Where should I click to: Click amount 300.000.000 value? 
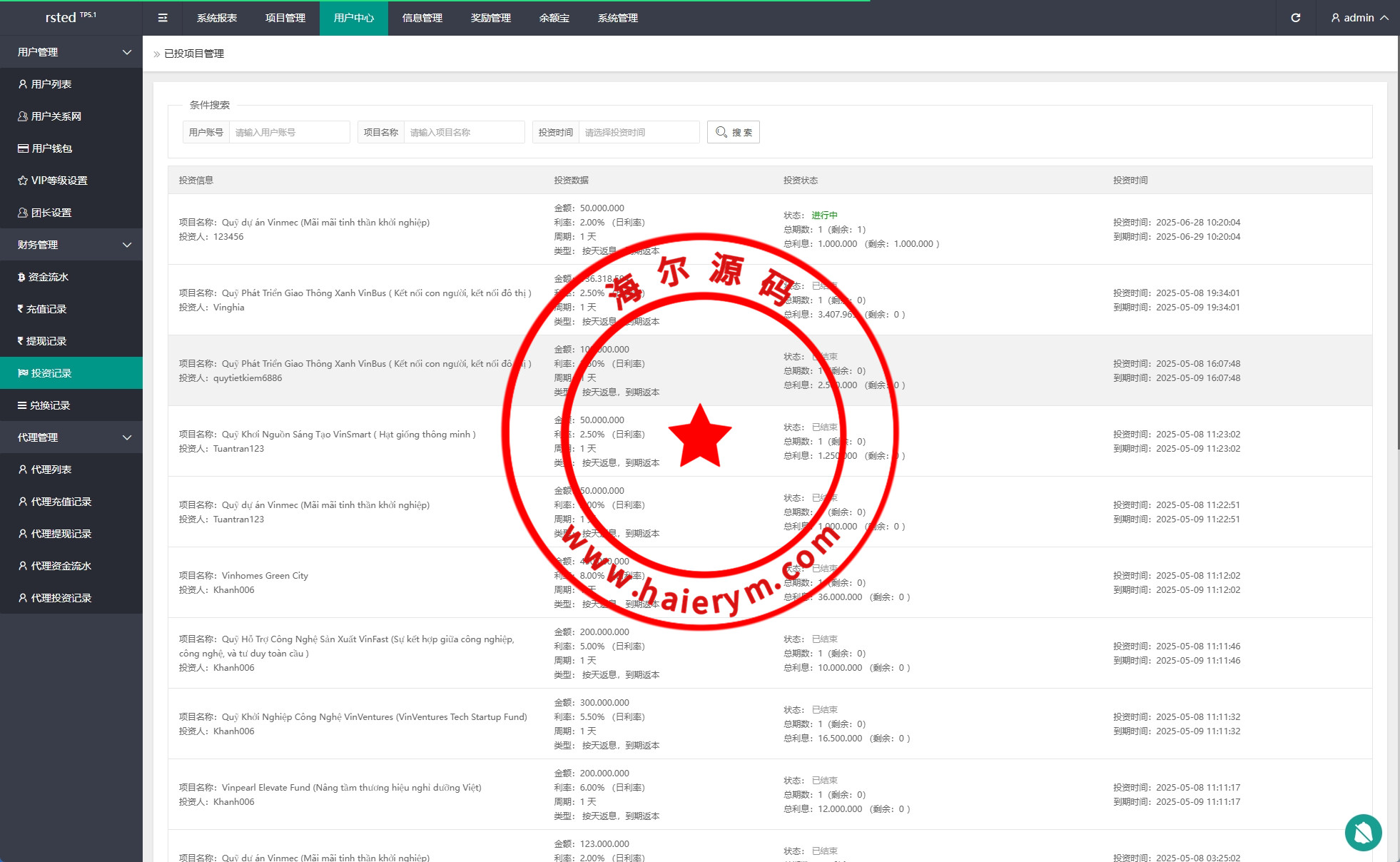[604, 703]
